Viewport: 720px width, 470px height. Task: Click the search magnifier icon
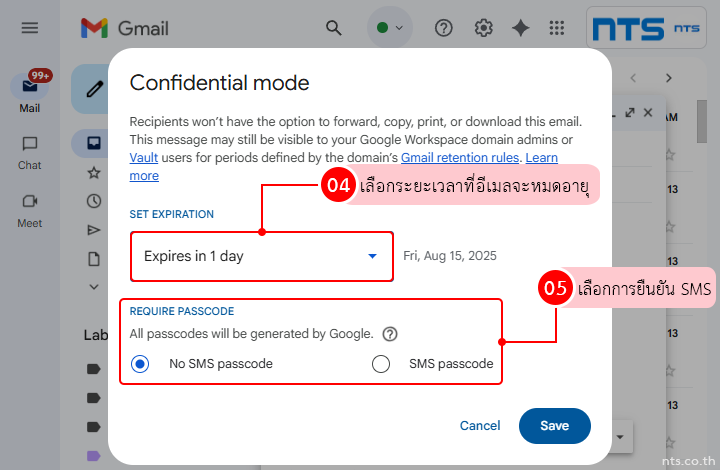click(334, 28)
